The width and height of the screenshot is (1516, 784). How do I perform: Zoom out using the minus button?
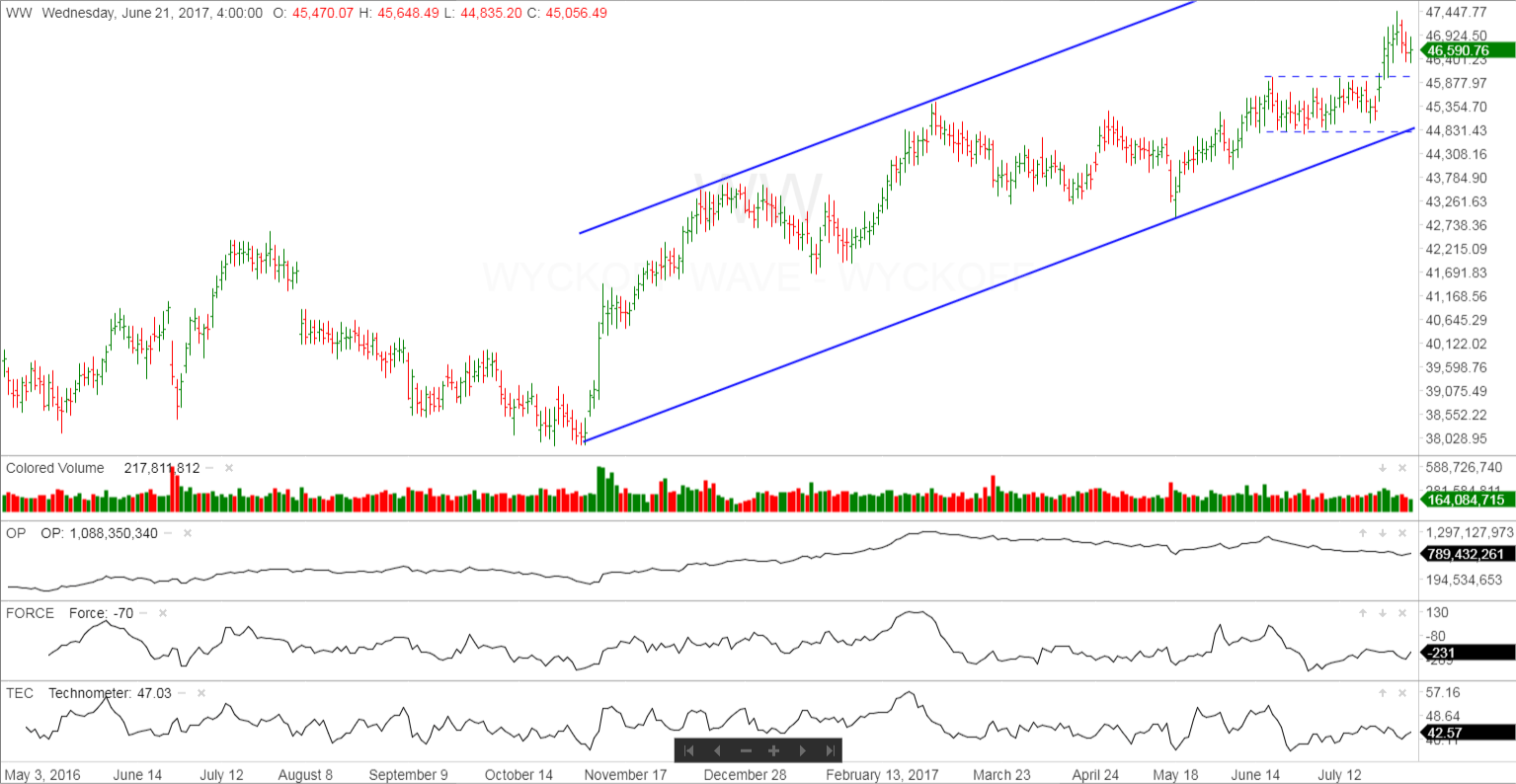click(746, 750)
